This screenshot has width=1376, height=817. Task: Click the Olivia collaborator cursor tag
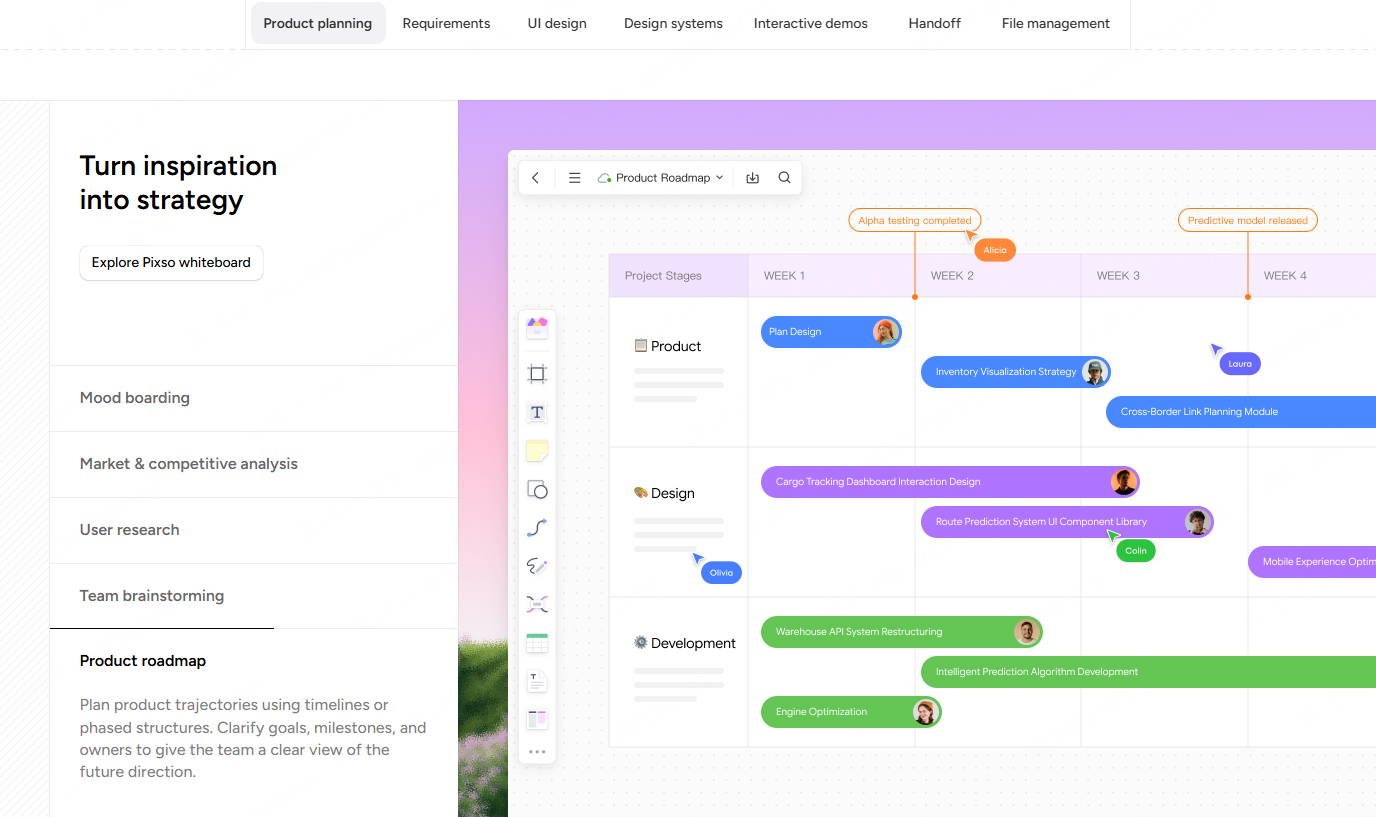point(721,573)
